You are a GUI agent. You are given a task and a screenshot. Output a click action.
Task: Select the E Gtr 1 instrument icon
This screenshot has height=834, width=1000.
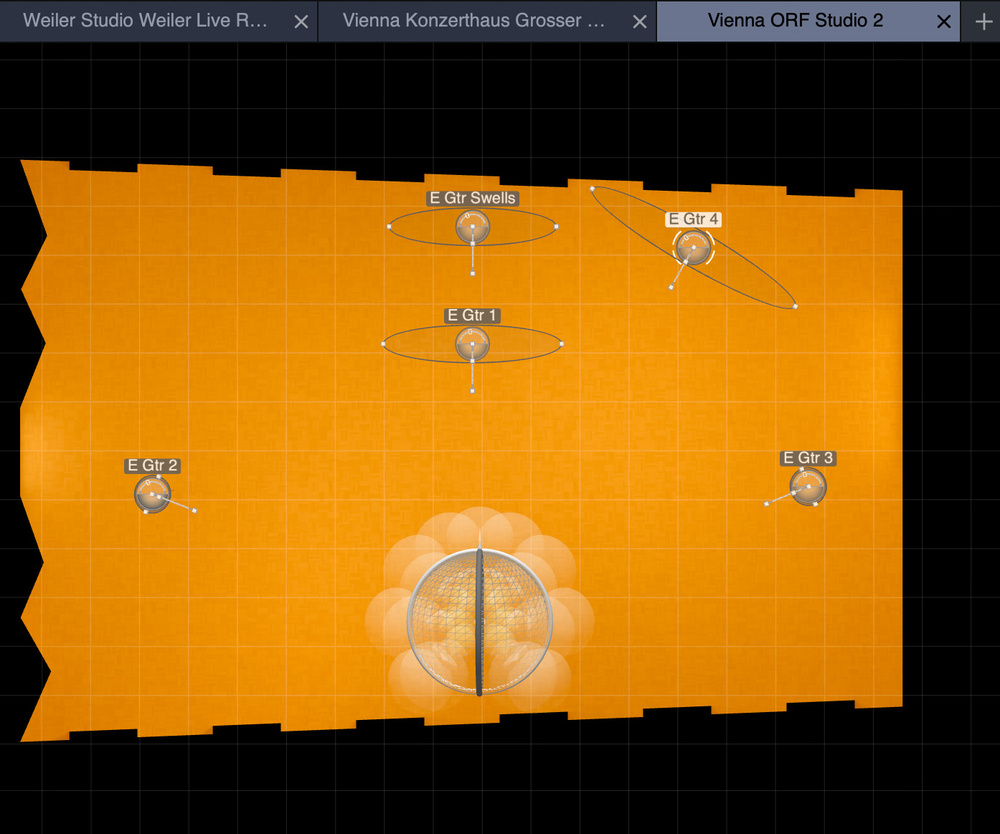(472, 344)
